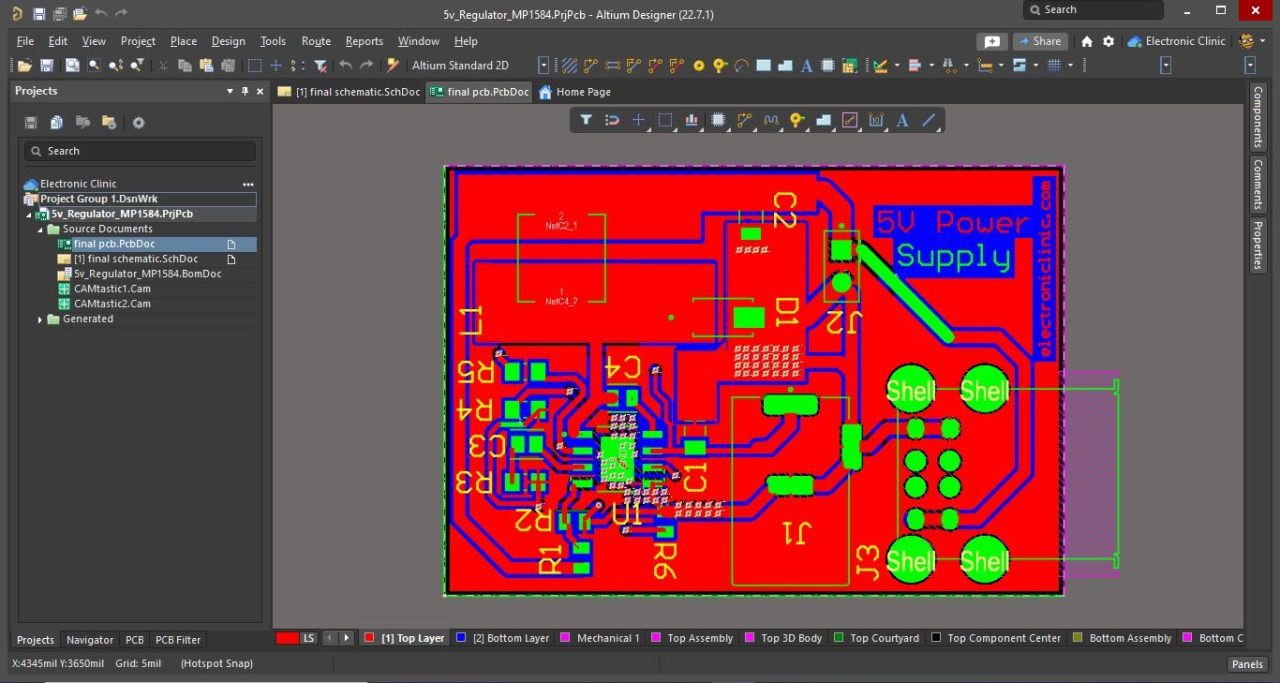Screen dimensions: 1280x683
Task: Click the Paste icon in the toolbar
Action: click(x=206, y=65)
